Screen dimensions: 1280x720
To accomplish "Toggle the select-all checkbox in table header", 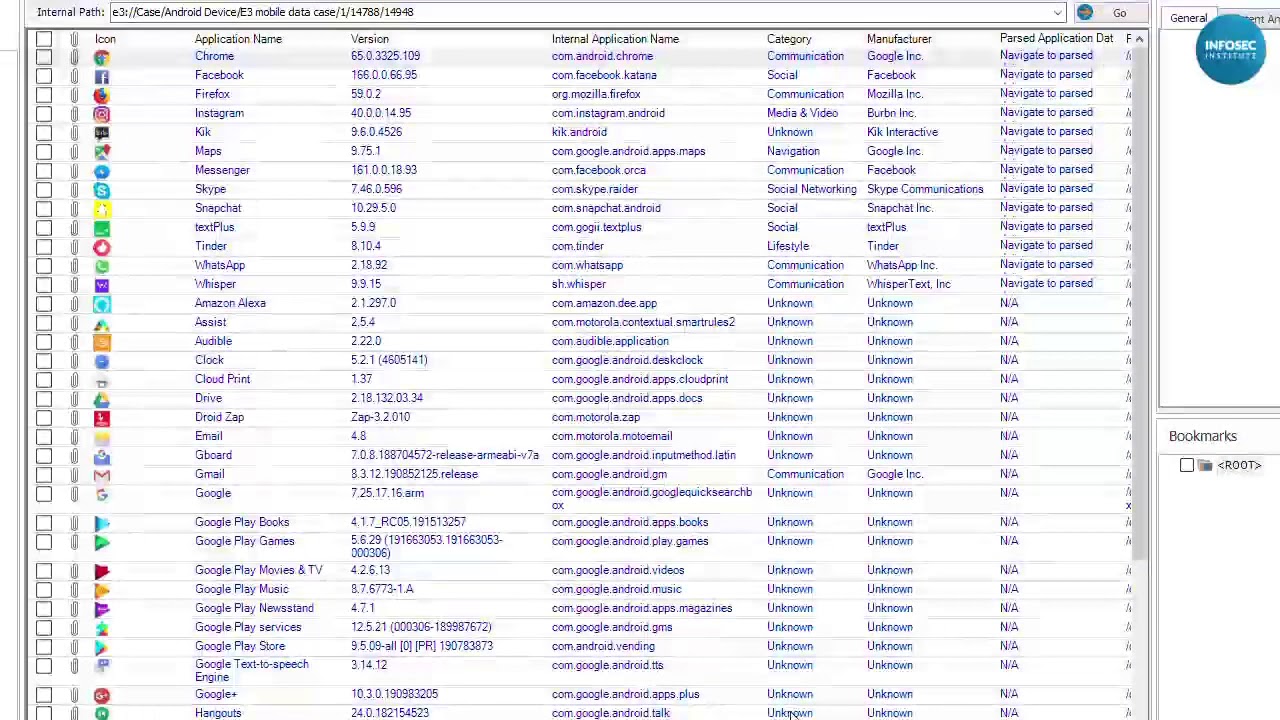I will [44, 39].
